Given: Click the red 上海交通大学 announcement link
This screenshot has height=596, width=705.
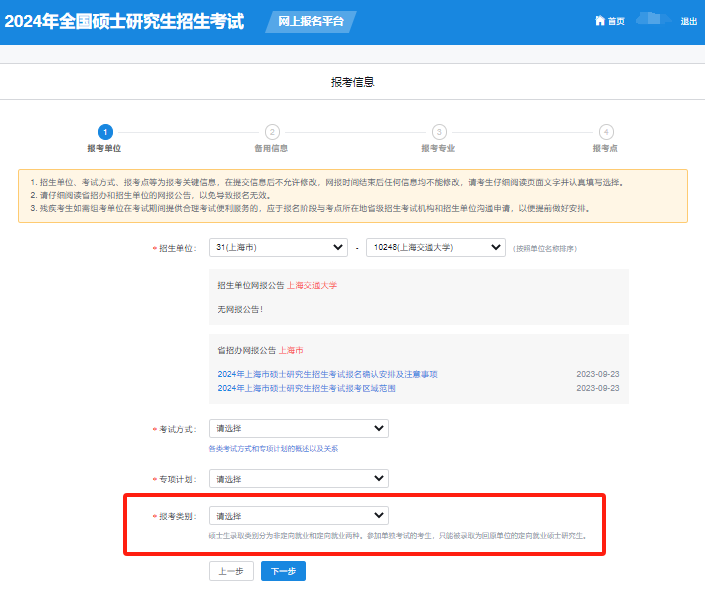Looking at the screenshot, I should (x=312, y=285).
